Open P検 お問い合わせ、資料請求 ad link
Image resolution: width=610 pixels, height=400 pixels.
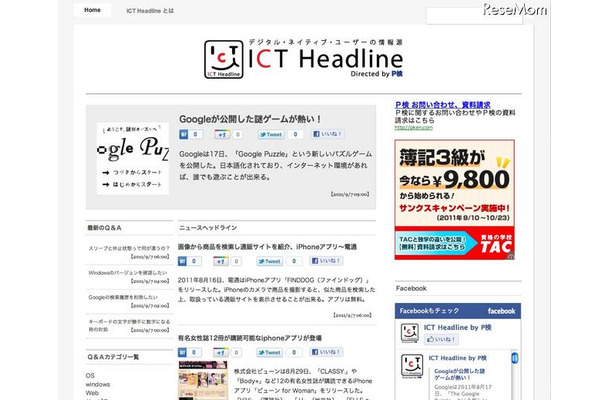pos(443,105)
